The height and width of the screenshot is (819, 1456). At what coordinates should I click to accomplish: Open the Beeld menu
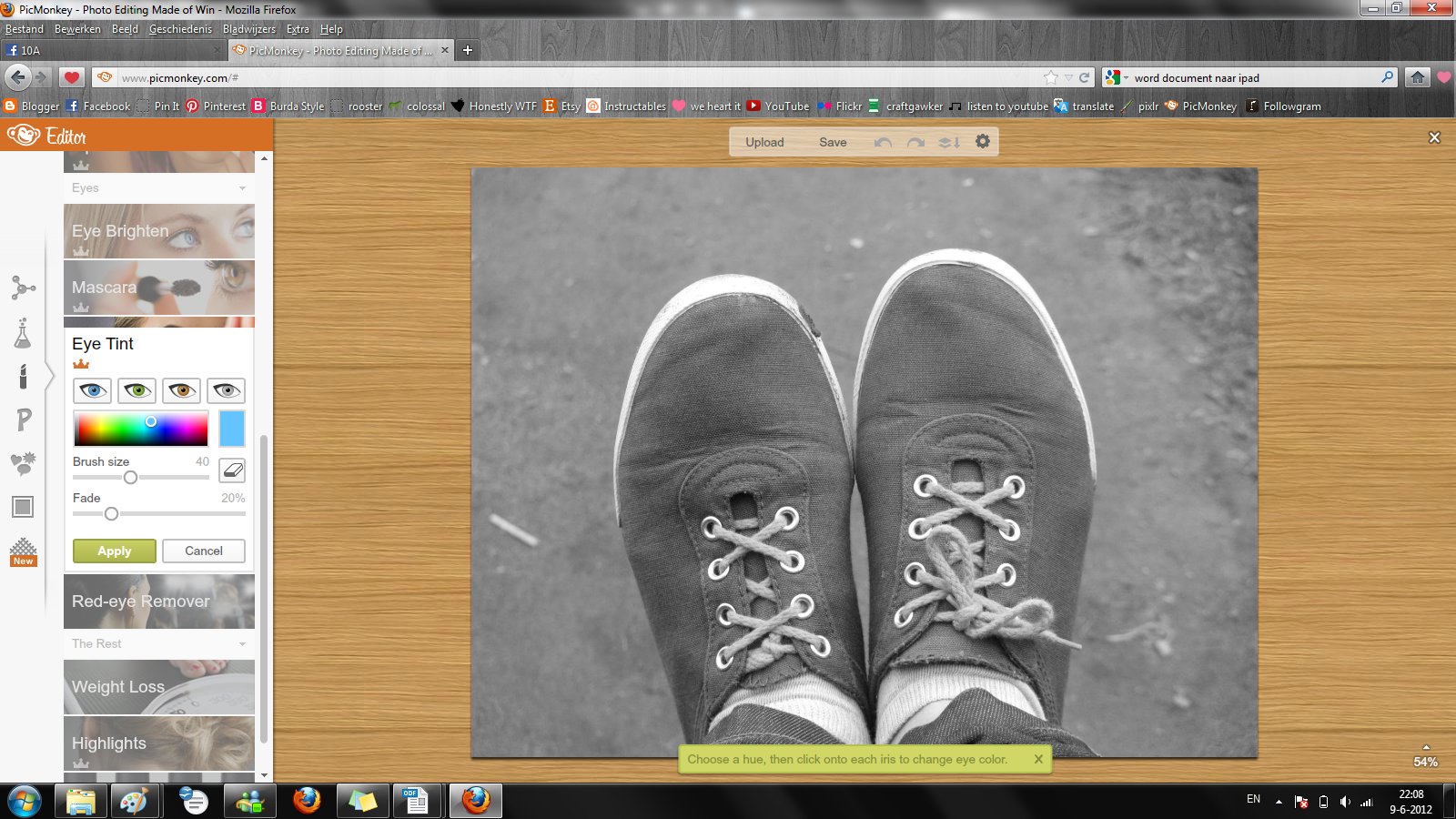tap(125, 29)
